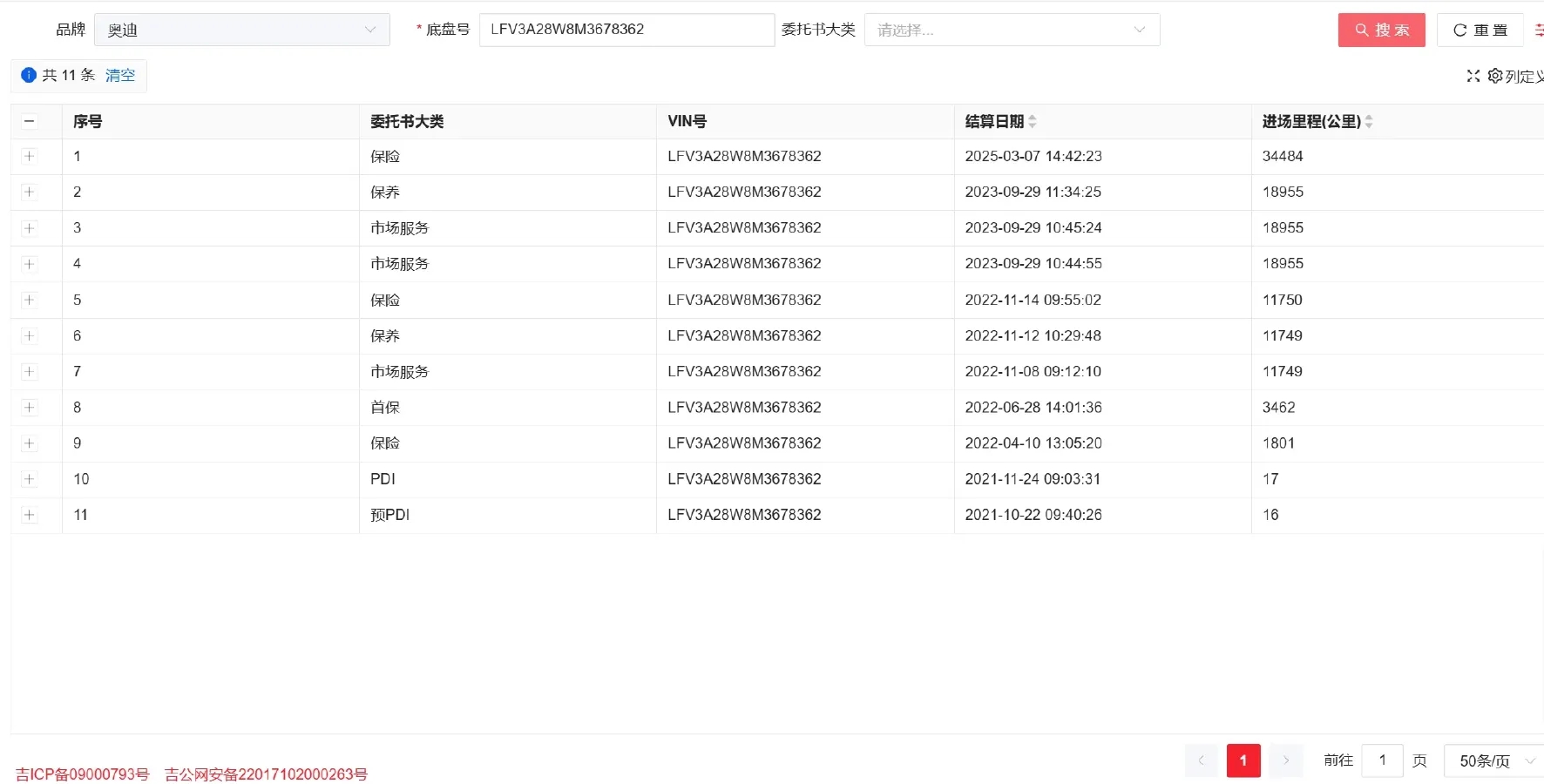Collapse all rows via the minus header control
1544x784 pixels.
pyautogui.click(x=29, y=121)
